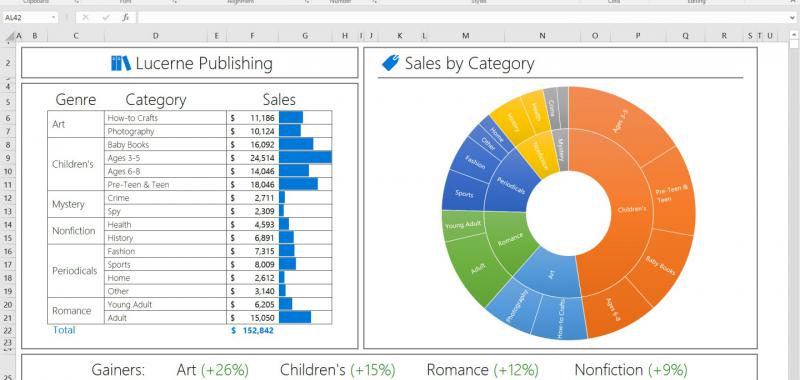Select column N header
The image size is (800, 380).
tap(542, 36)
